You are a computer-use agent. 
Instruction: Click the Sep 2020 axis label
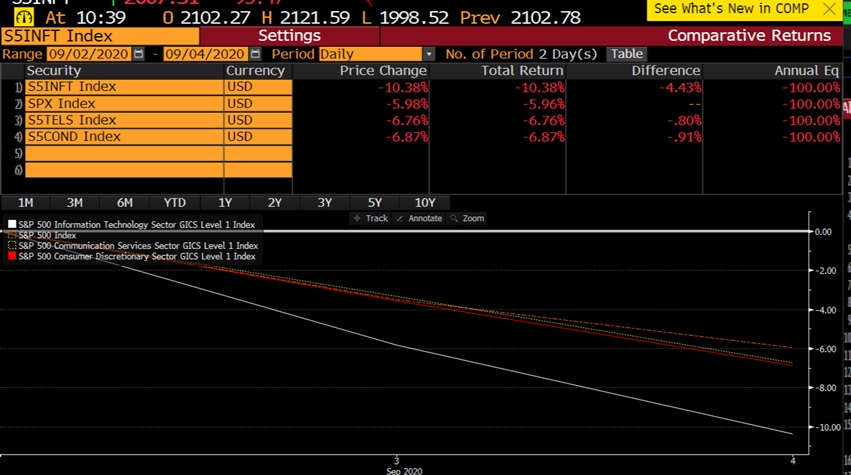click(x=404, y=471)
